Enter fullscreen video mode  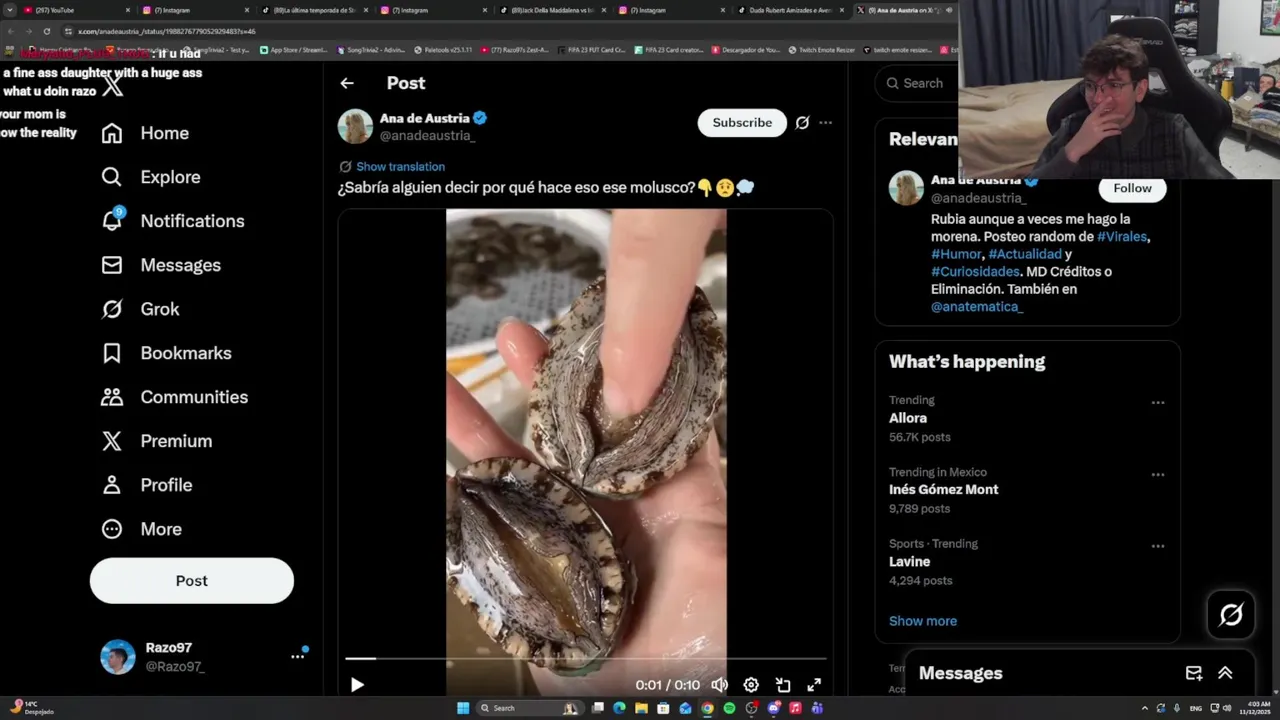pyautogui.click(x=814, y=685)
